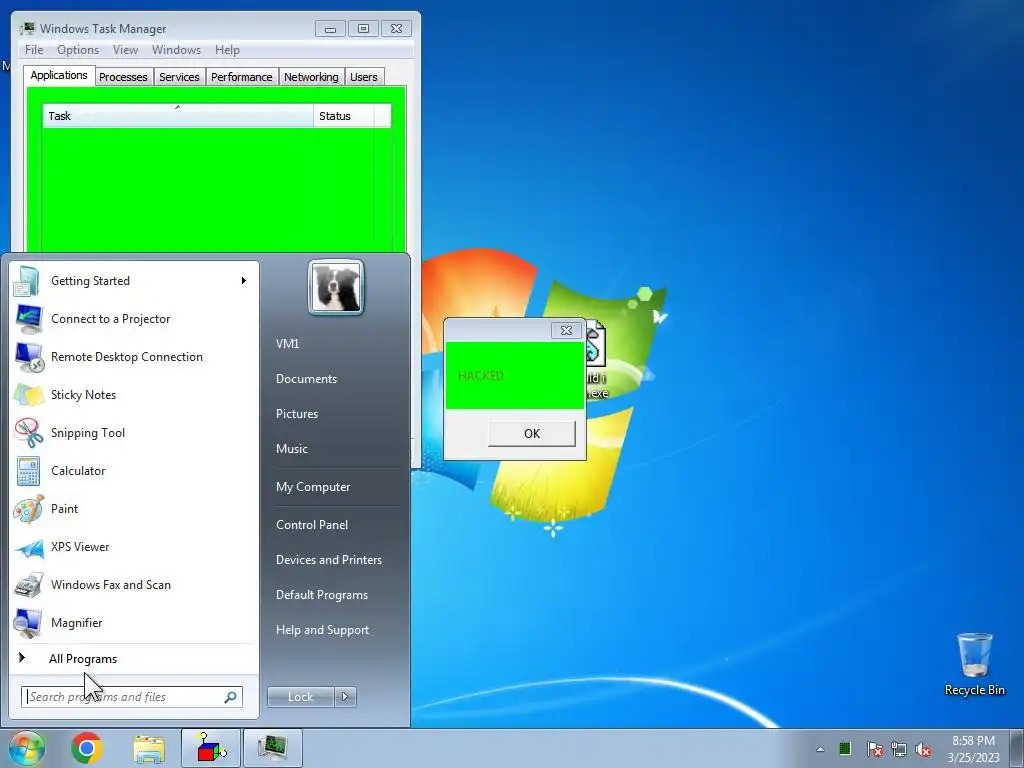Screen dimensions: 1024x768
Task: Open Music library
Action: (x=291, y=449)
